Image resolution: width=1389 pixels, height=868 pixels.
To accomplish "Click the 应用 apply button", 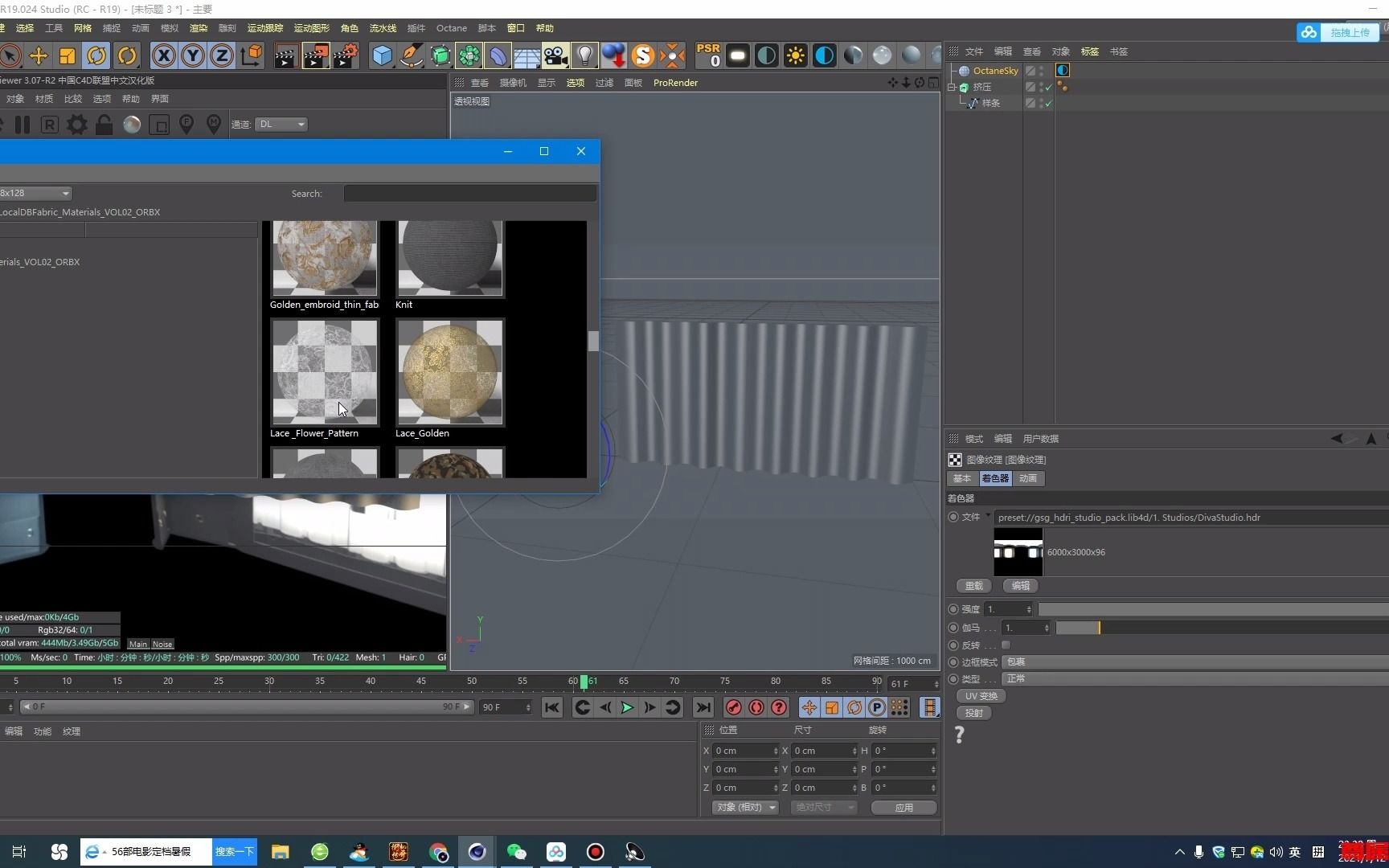I will pos(904,808).
